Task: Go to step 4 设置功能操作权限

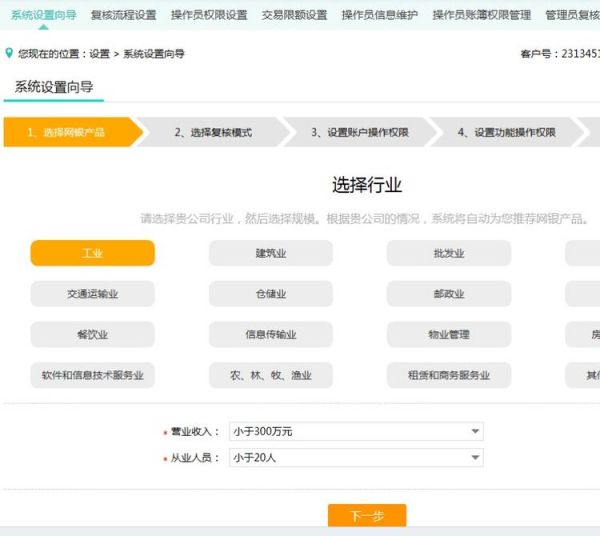Action: [x=506, y=132]
